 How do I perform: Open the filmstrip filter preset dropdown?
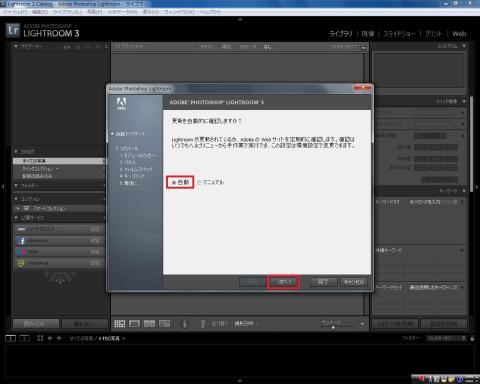pos(446,338)
